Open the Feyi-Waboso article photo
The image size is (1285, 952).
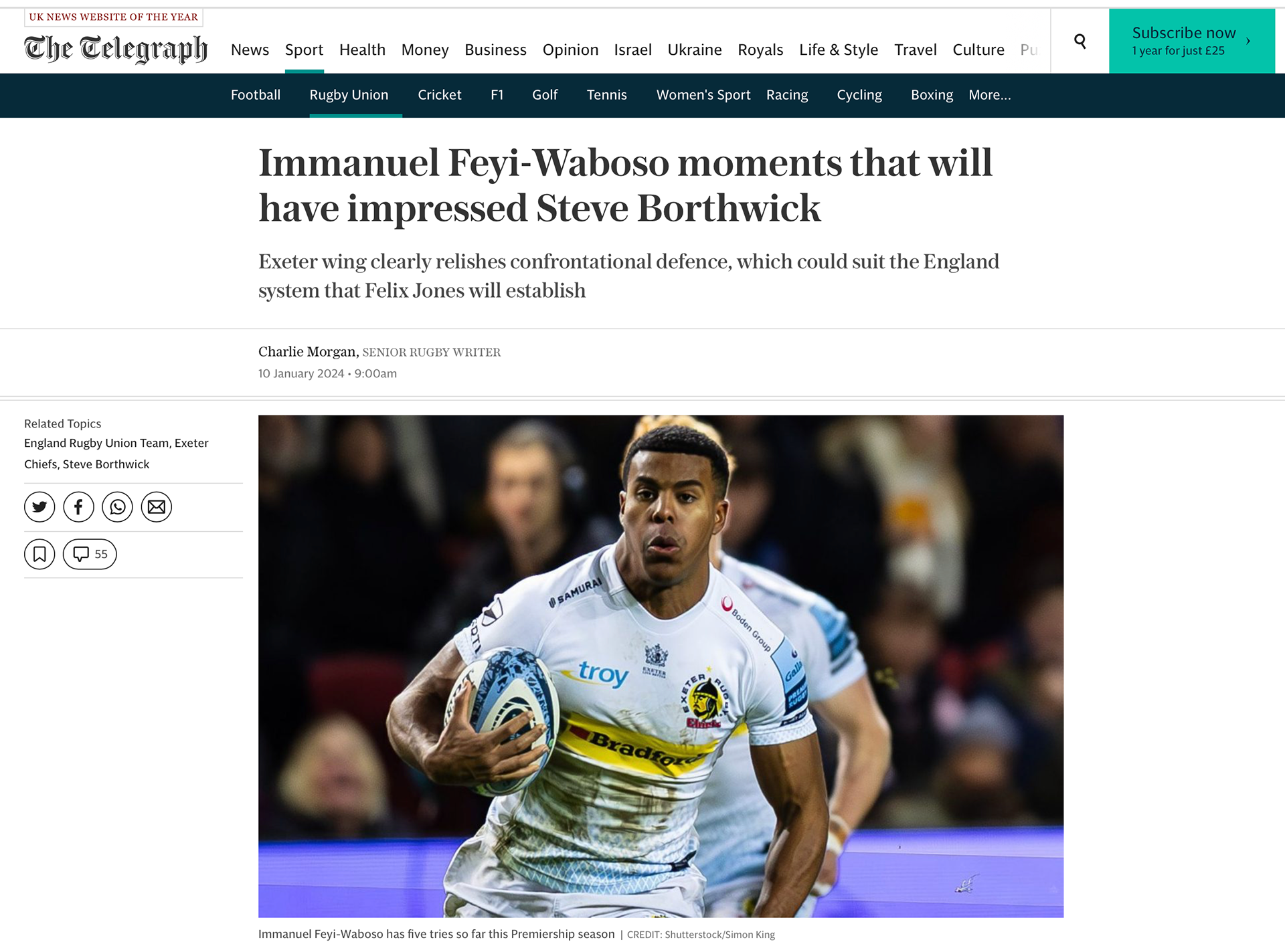click(x=661, y=666)
